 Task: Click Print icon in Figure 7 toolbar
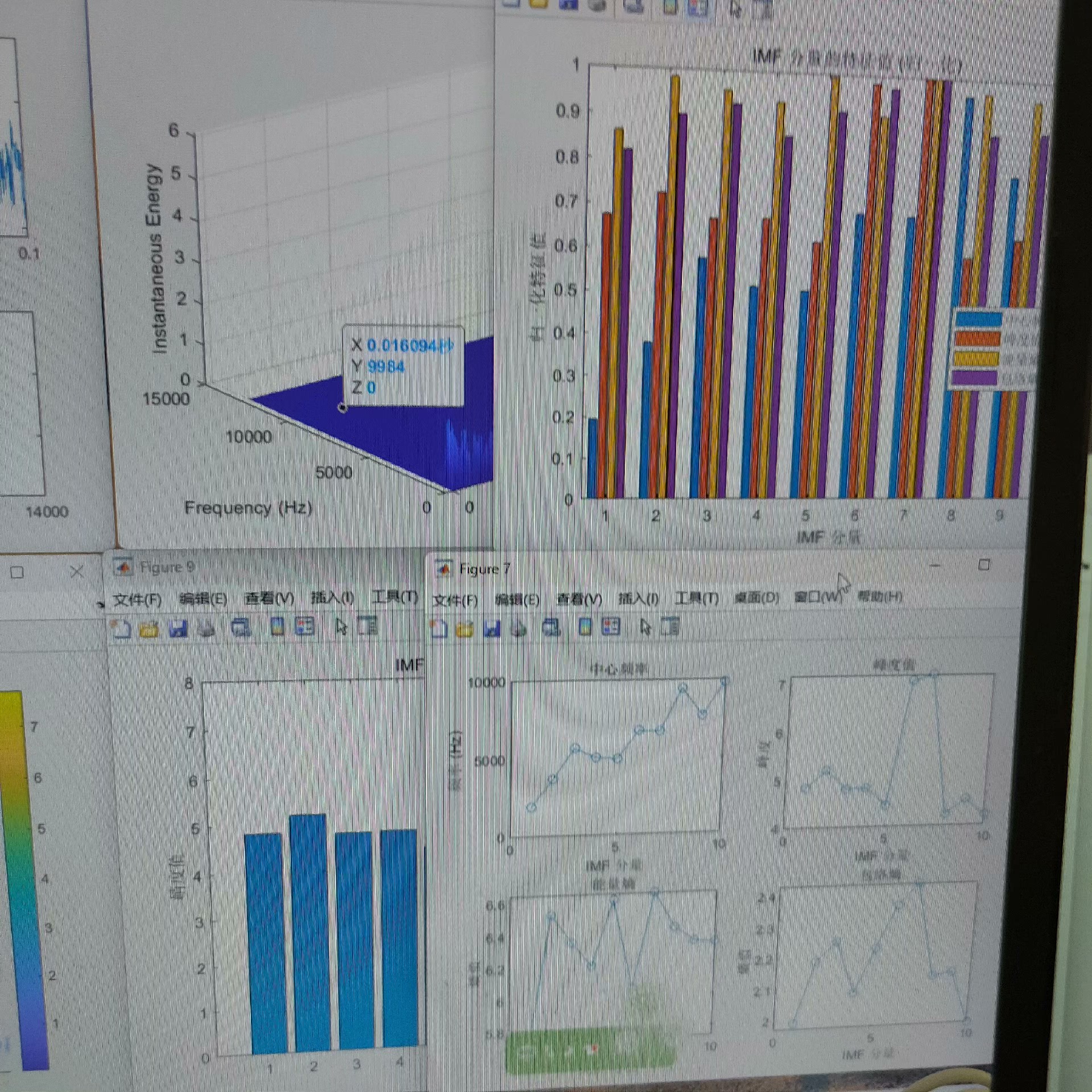tap(519, 628)
